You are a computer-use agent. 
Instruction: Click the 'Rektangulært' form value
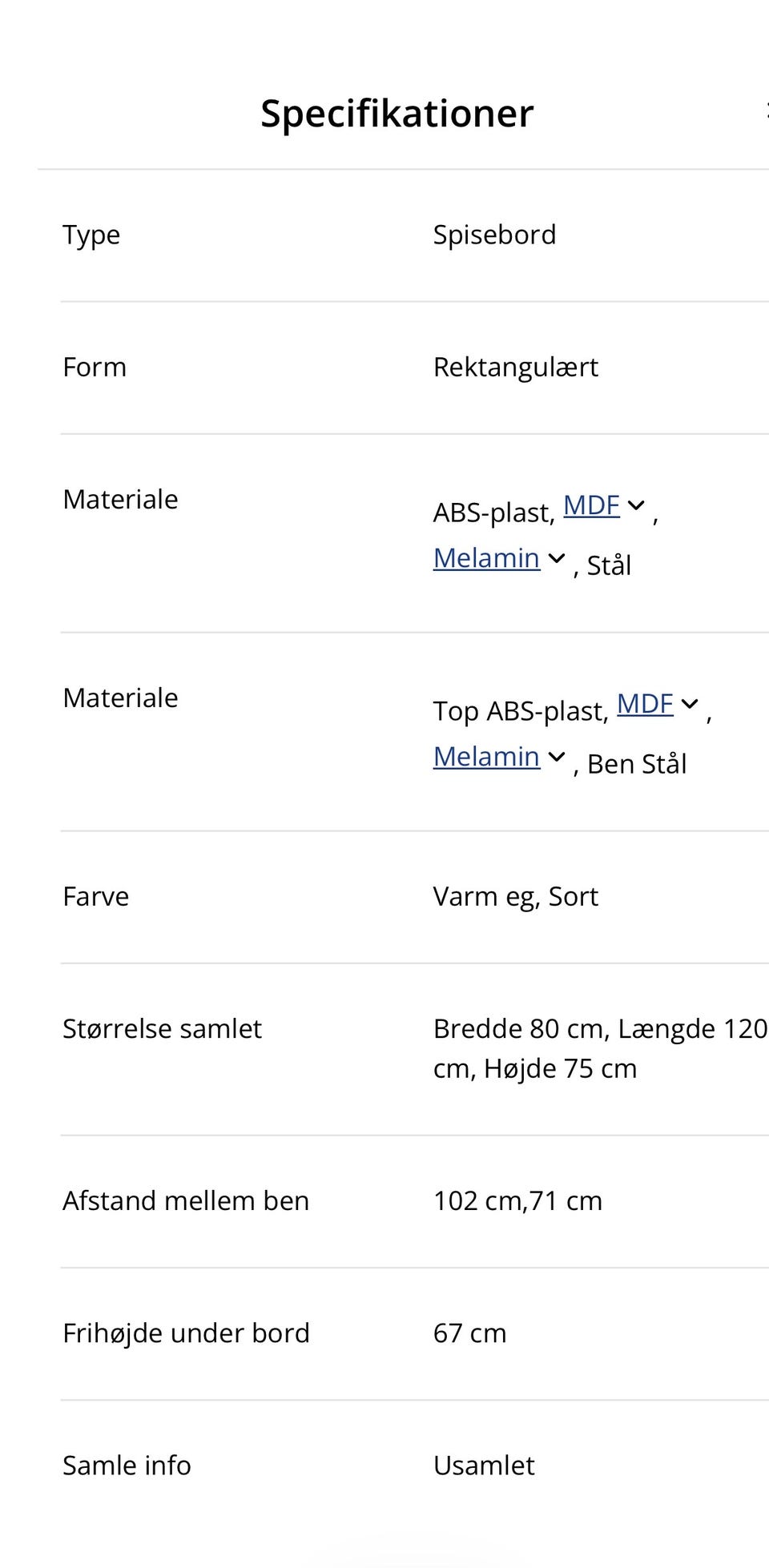(515, 367)
